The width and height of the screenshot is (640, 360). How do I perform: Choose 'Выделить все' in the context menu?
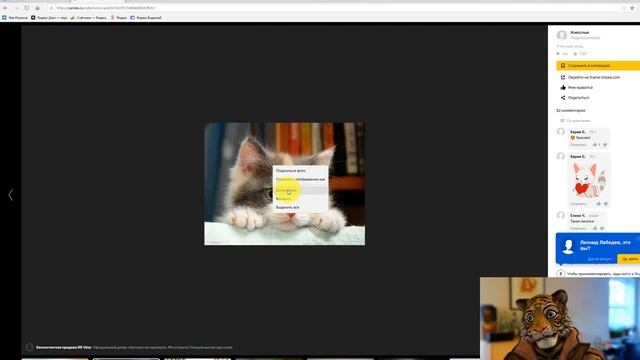(x=300, y=207)
